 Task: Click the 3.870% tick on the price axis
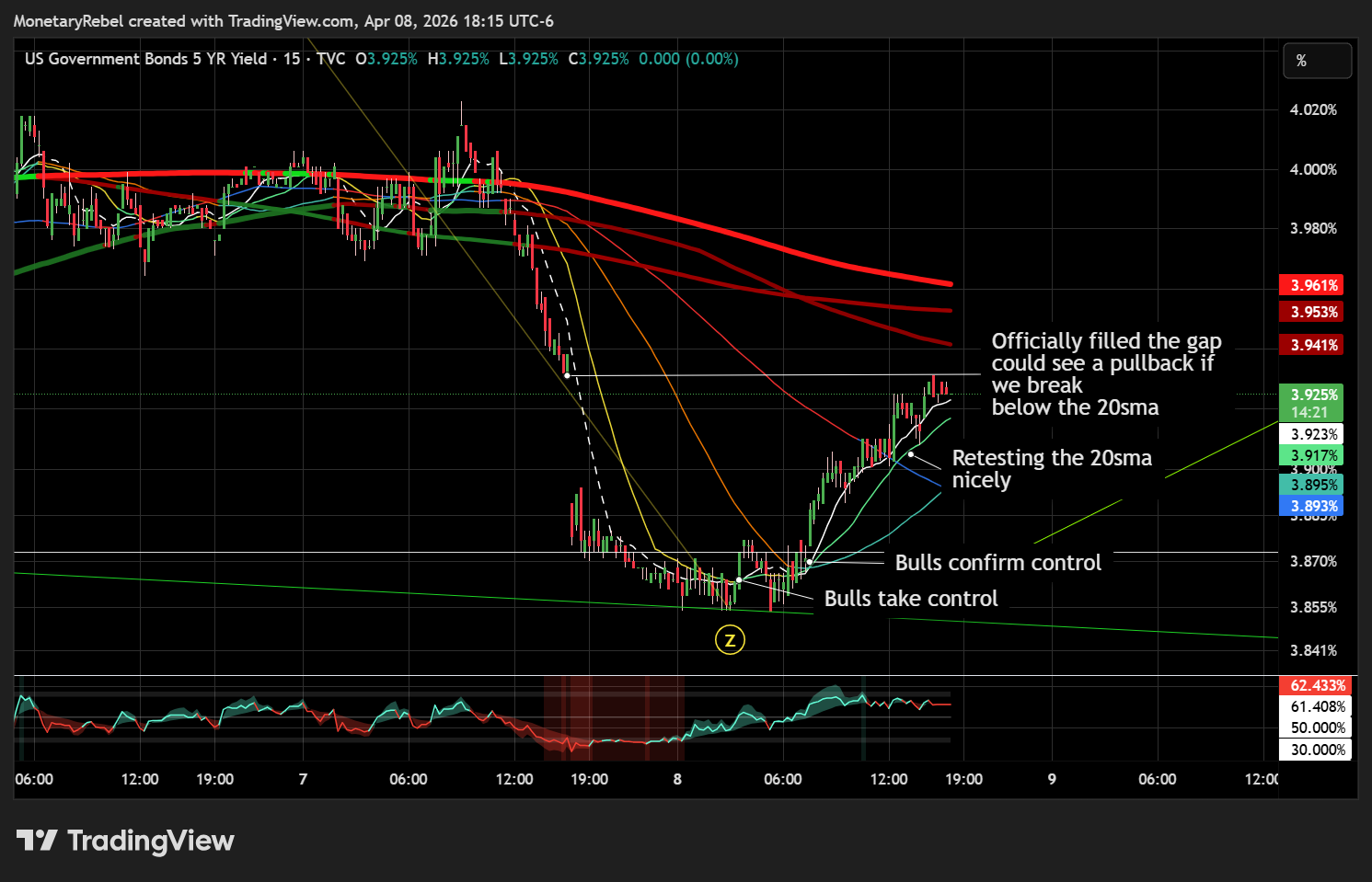[x=1313, y=561]
